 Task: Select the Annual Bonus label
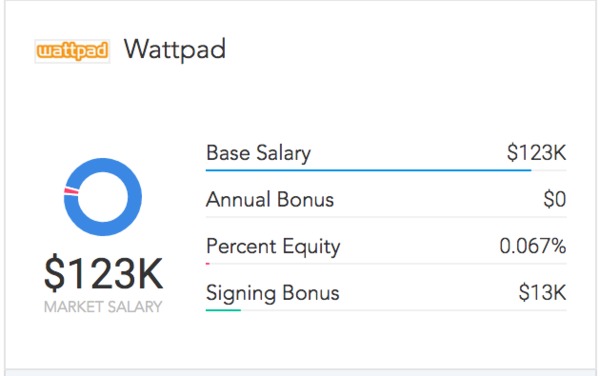coord(270,200)
